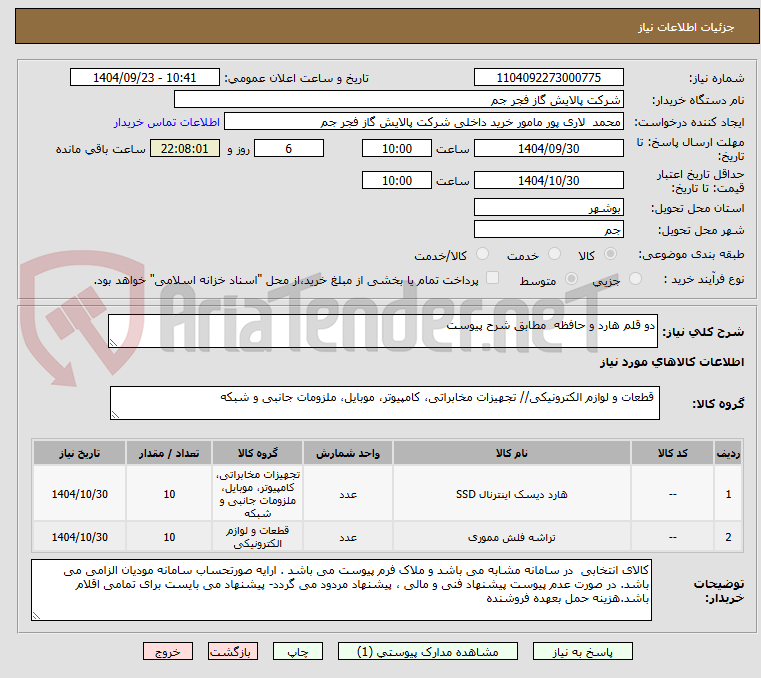Click the تاریخ نیاز column header
Image resolution: width=761 pixels, height=678 pixels.
[80, 453]
